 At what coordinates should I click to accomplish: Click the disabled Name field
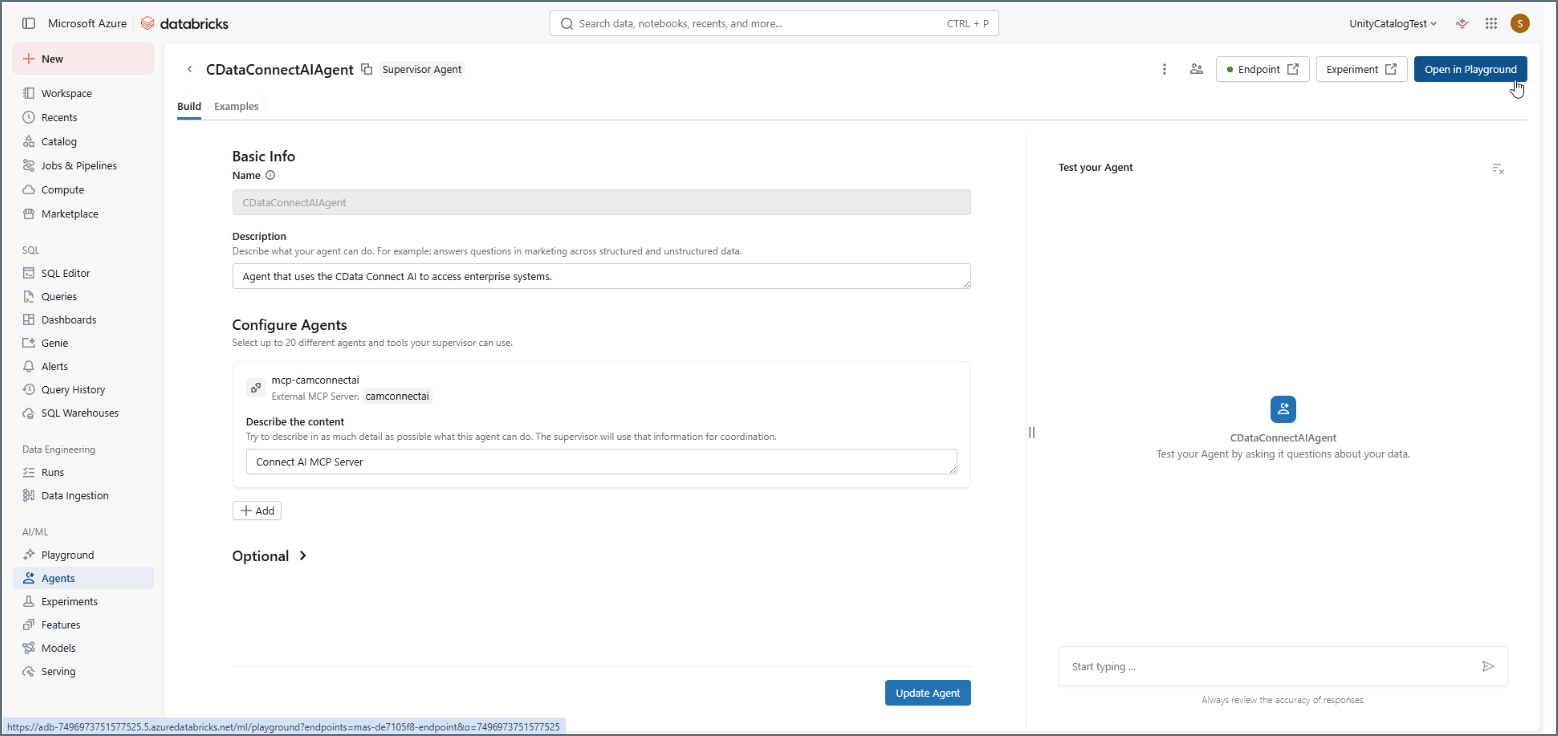pos(601,202)
